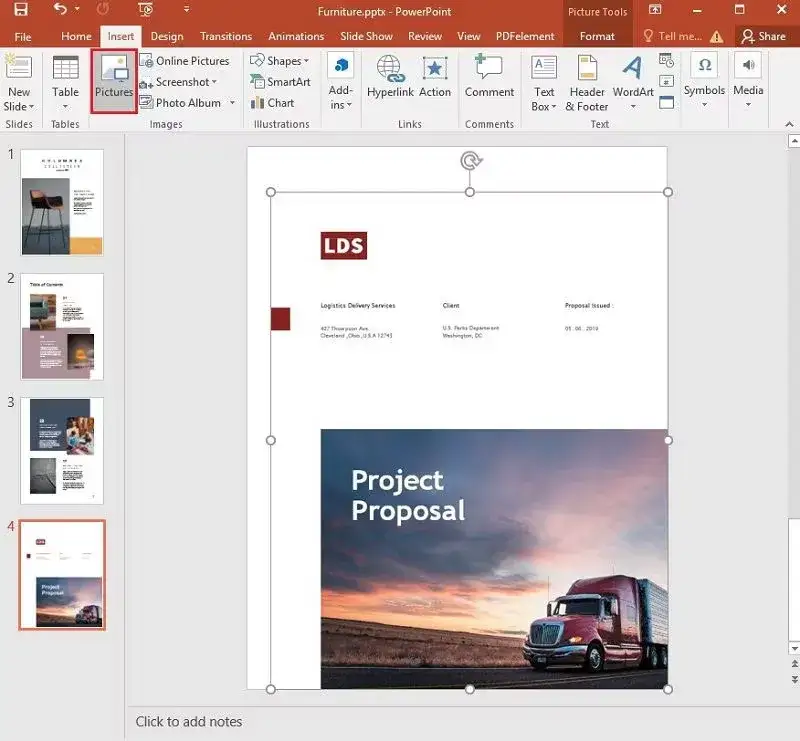Screen dimensions: 800x741
Task: Click the Date & Time icon
Action: pos(666,60)
